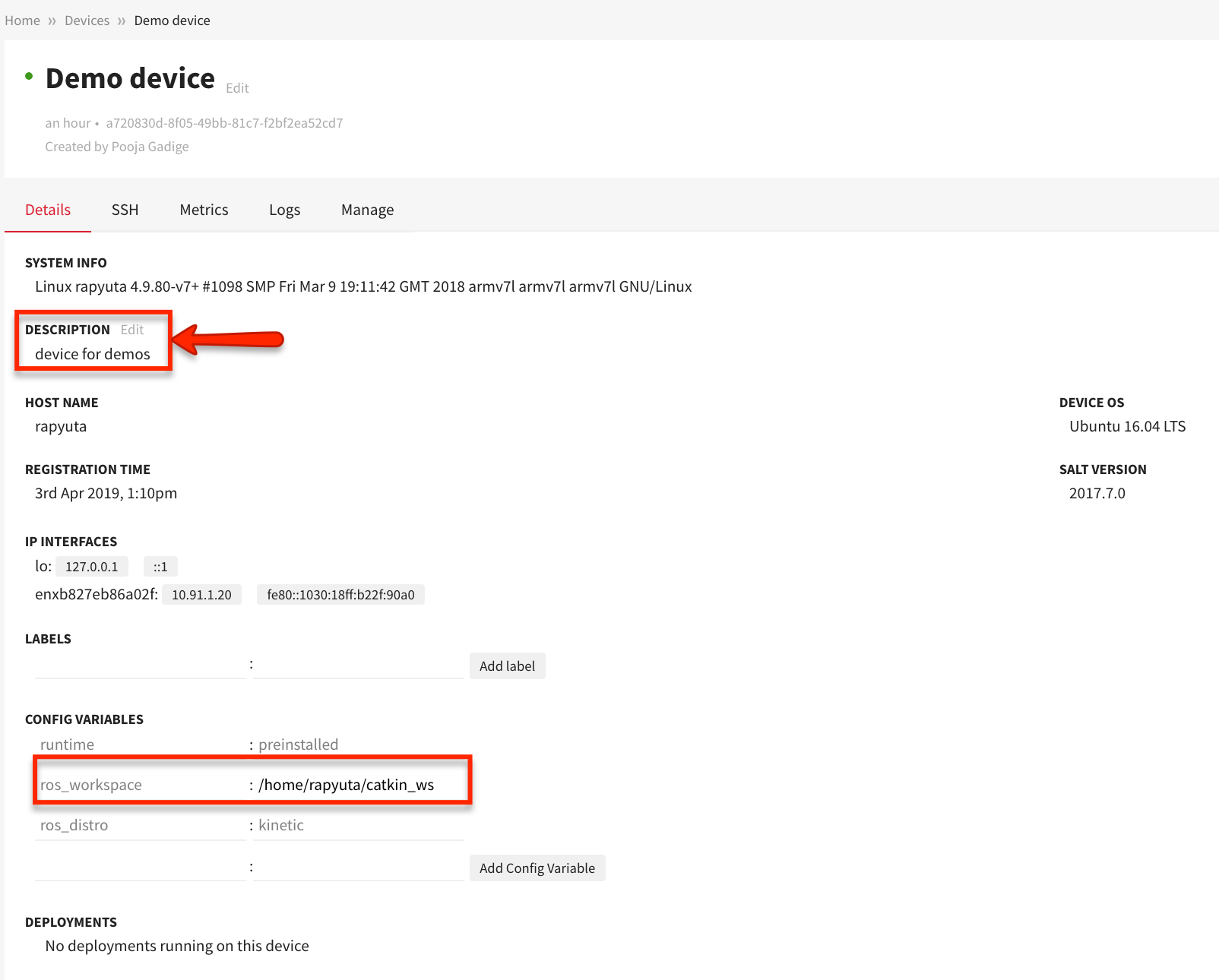
Task: Edit the device description
Action: pos(132,330)
